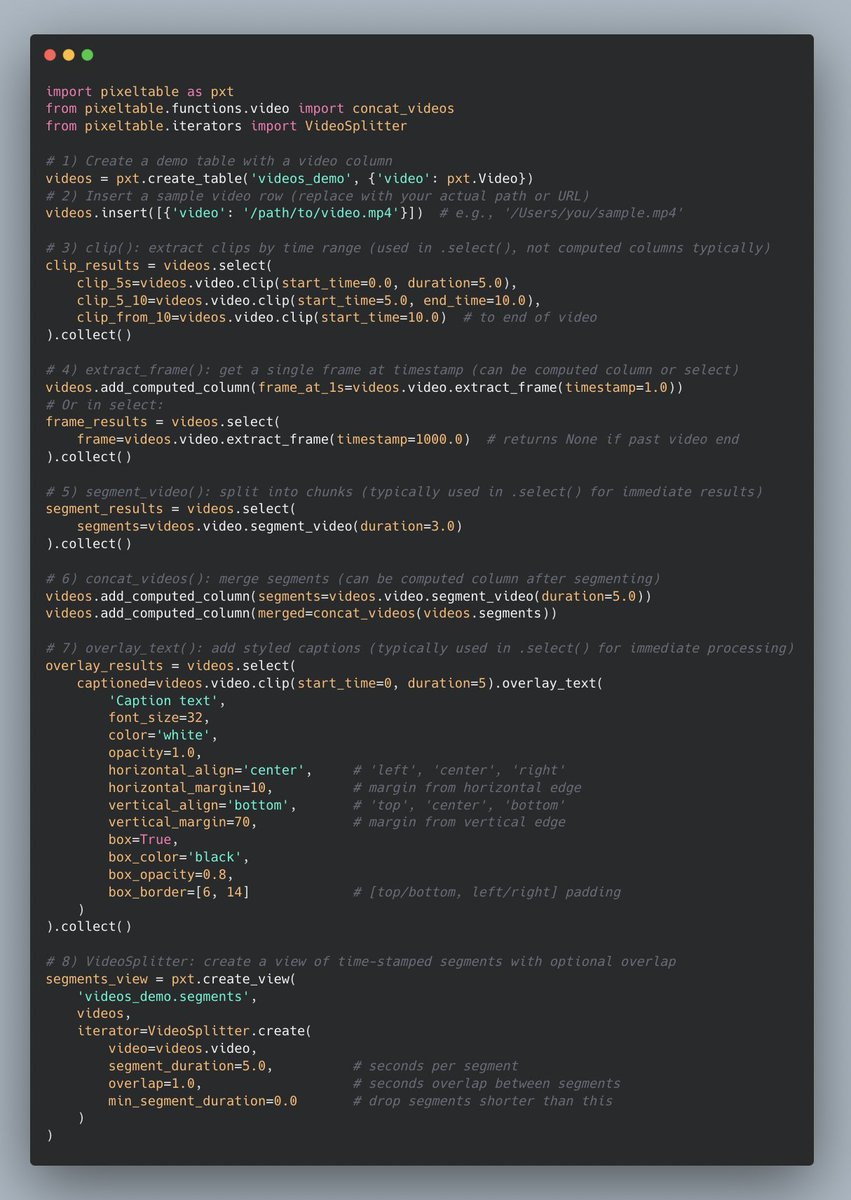This screenshot has height=1200, width=851.
Task: Click 'concat_videos' in the import line
Action: 403,108
